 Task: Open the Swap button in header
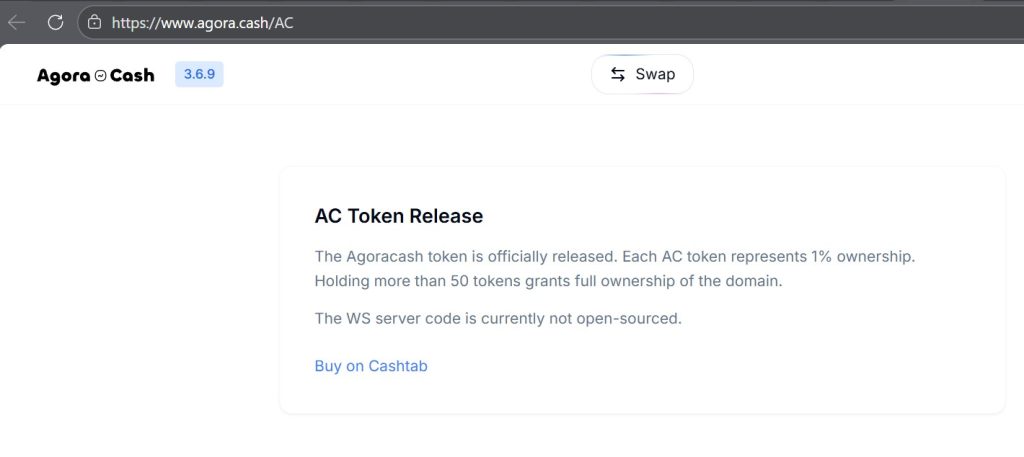click(x=642, y=74)
